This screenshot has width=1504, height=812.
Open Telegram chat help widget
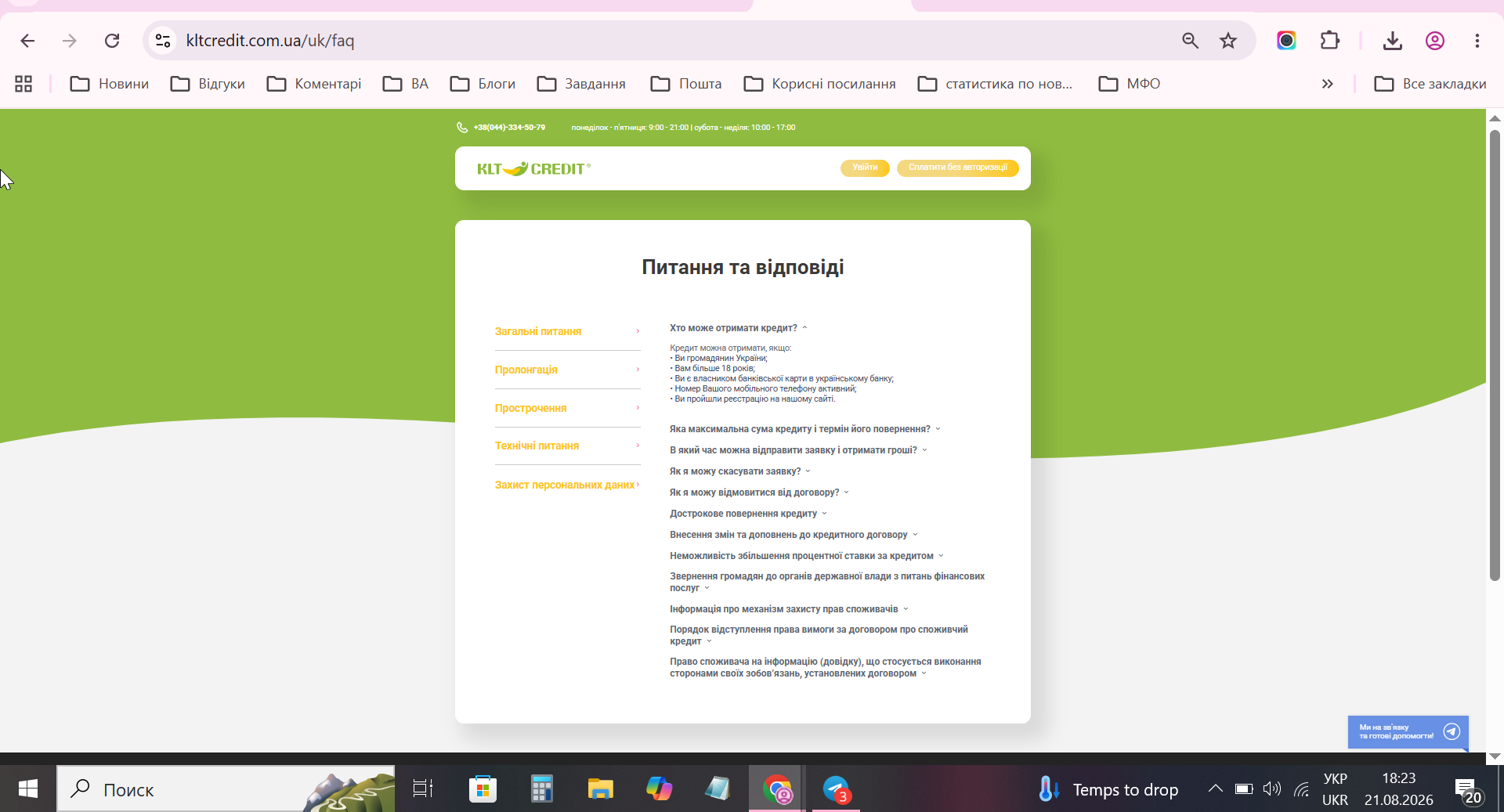[x=1408, y=732]
